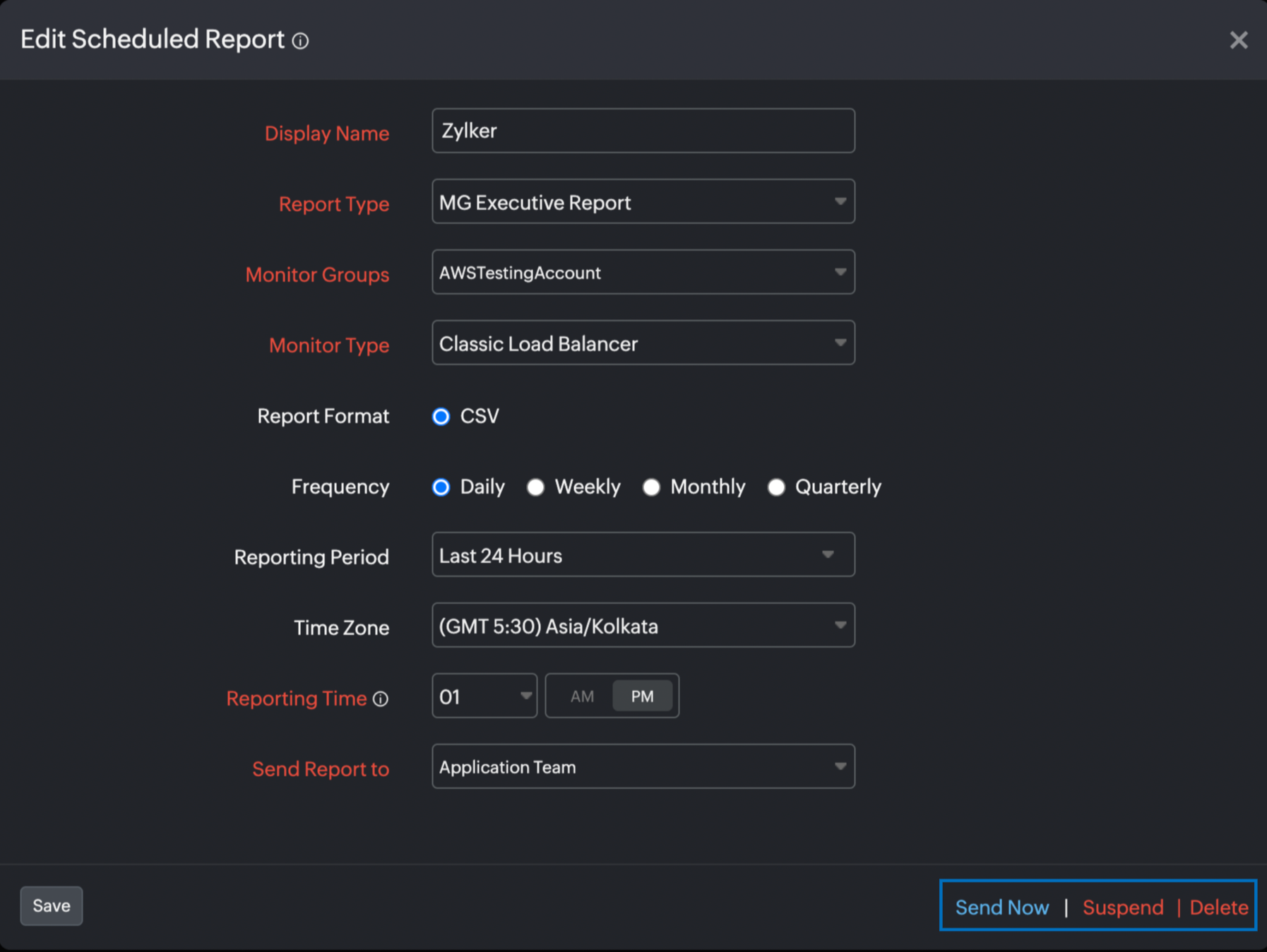
Task: Expand the Monitor Groups dropdown
Action: (x=643, y=273)
